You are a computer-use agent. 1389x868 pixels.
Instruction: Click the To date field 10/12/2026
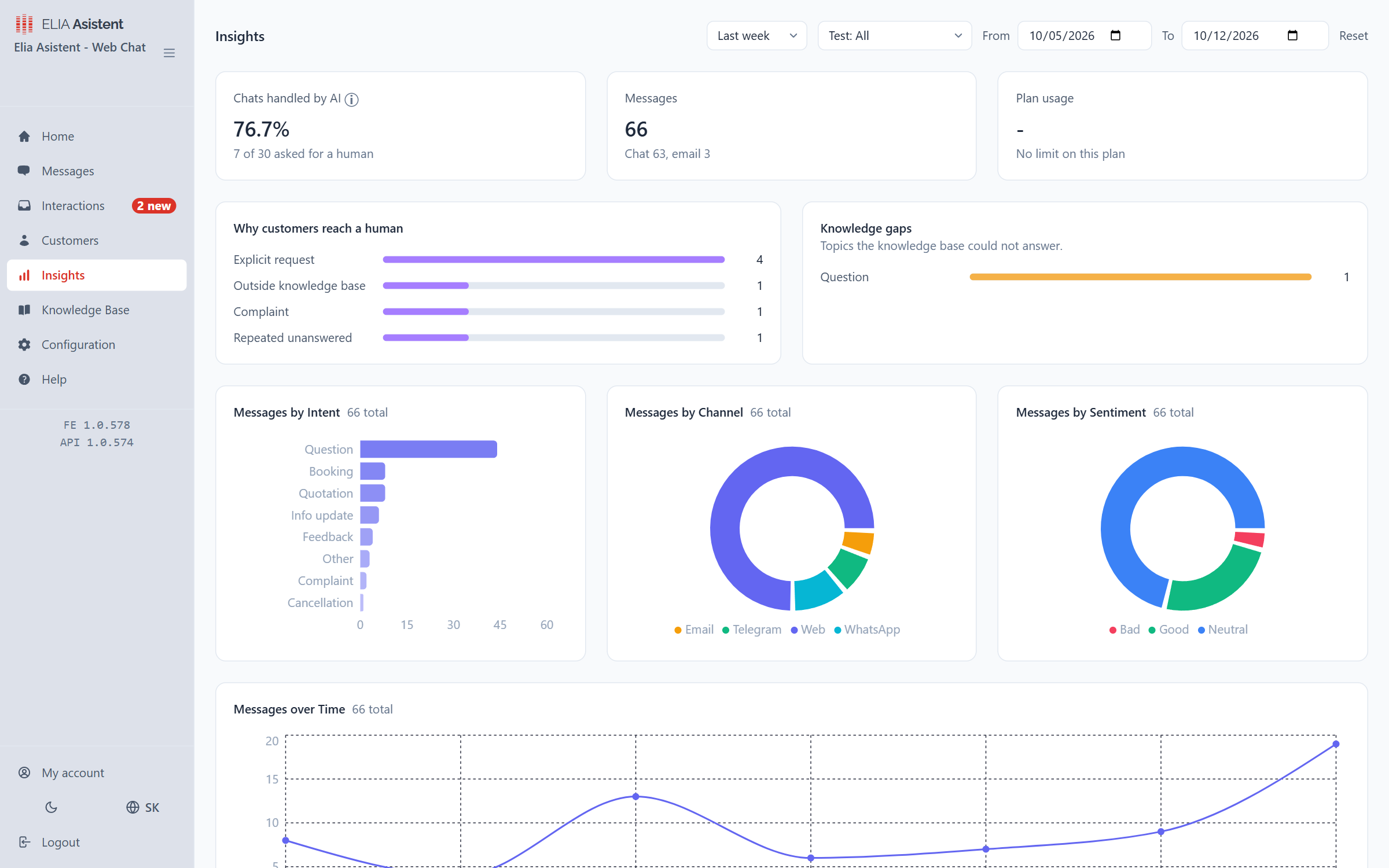click(x=1254, y=36)
